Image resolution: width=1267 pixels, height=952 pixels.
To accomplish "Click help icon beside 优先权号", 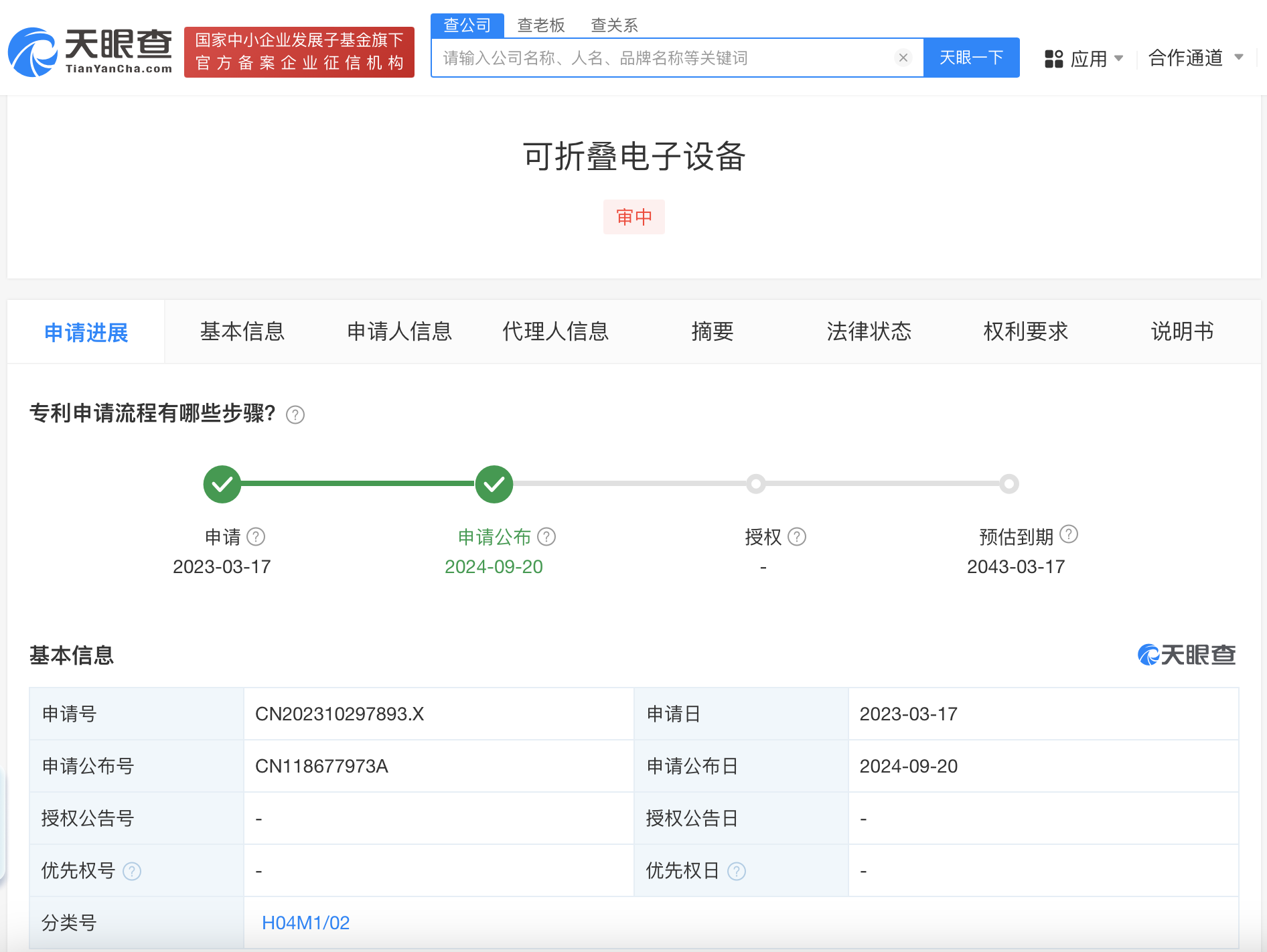I will pos(132,871).
